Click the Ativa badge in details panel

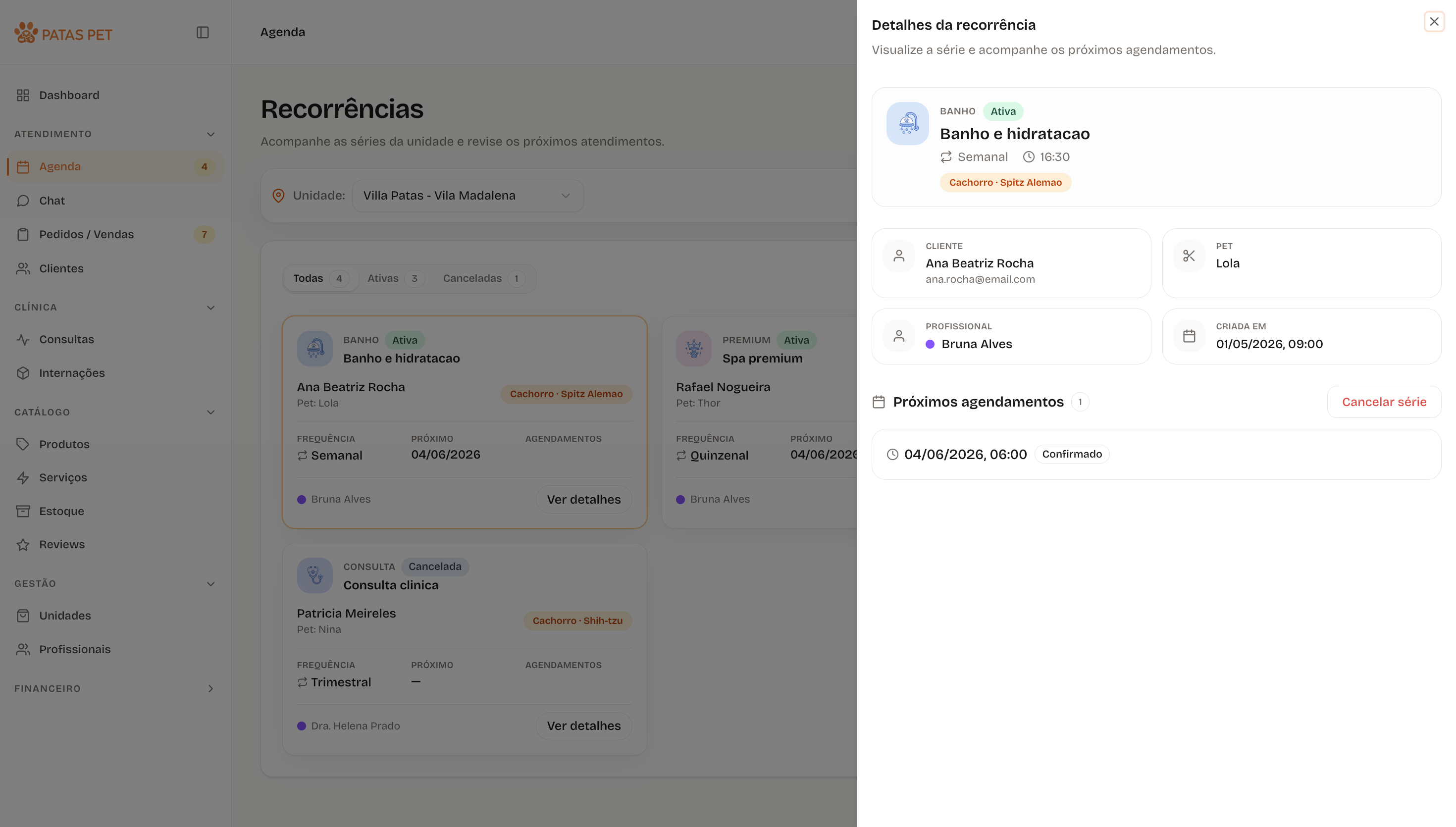(1003, 111)
